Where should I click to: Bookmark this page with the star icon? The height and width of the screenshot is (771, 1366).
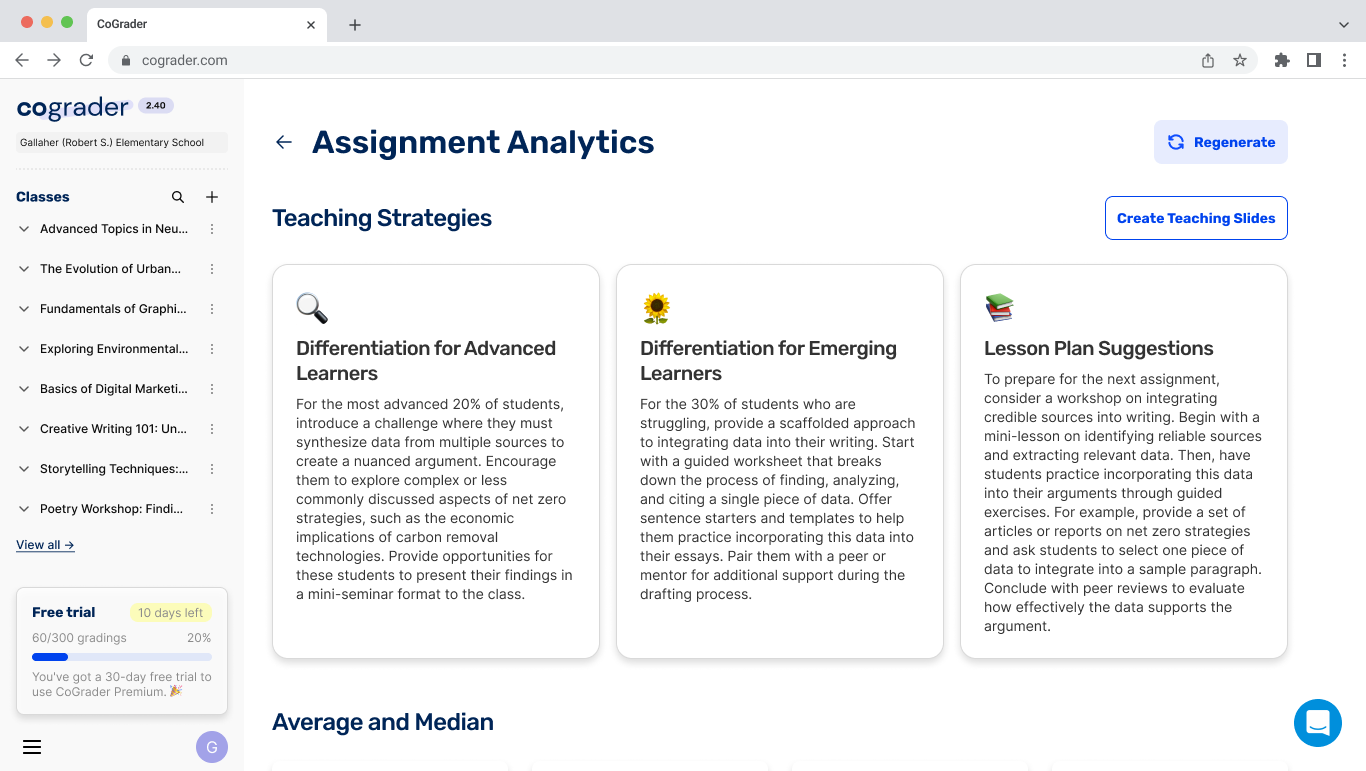click(1240, 60)
